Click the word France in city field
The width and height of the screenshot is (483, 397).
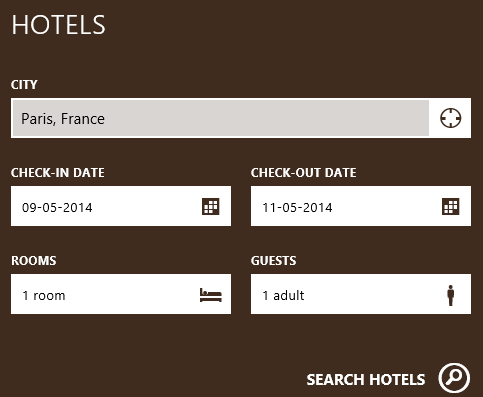83,119
